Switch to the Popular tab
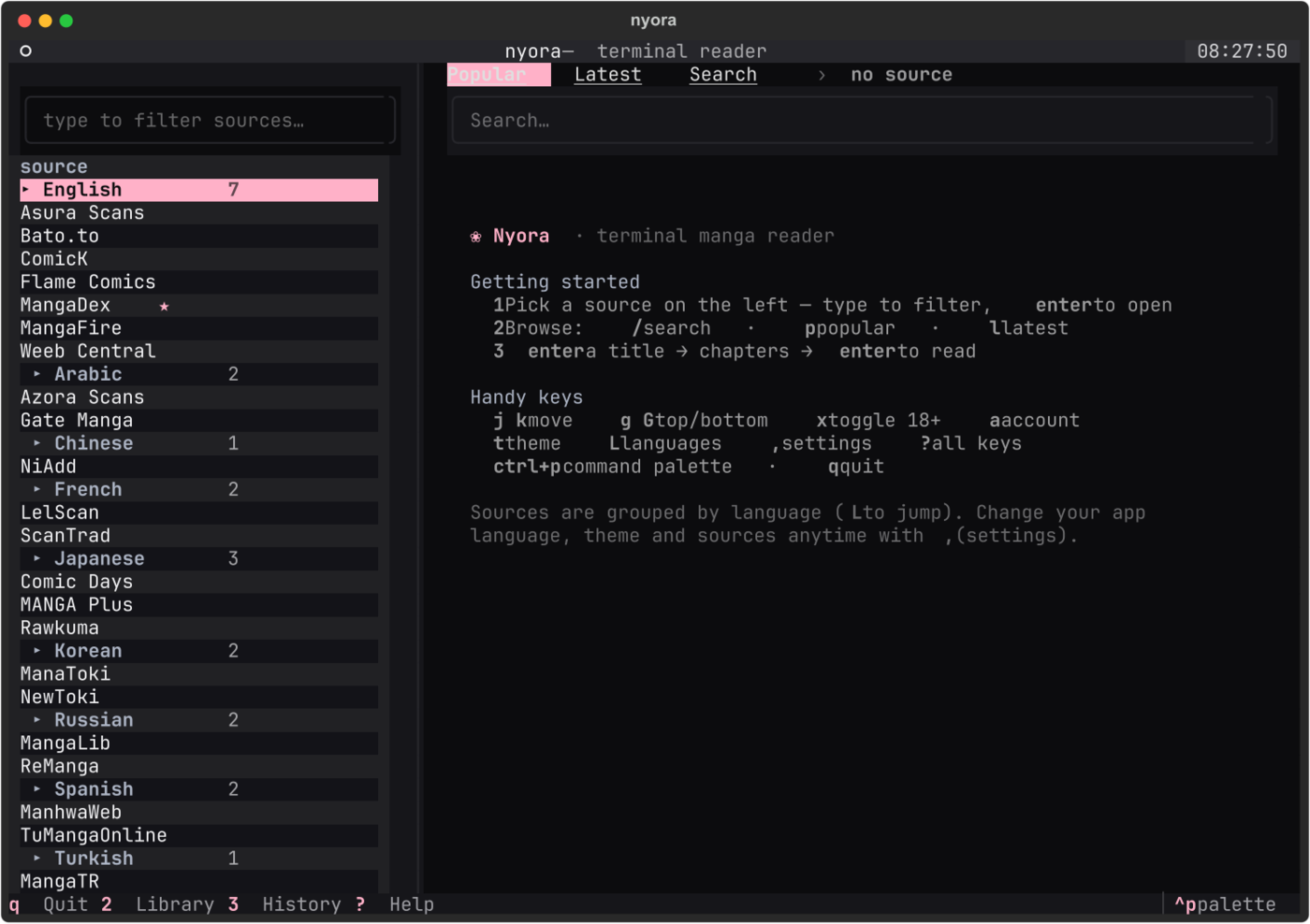The width and height of the screenshot is (1310, 924). click(x=499, y=75)
